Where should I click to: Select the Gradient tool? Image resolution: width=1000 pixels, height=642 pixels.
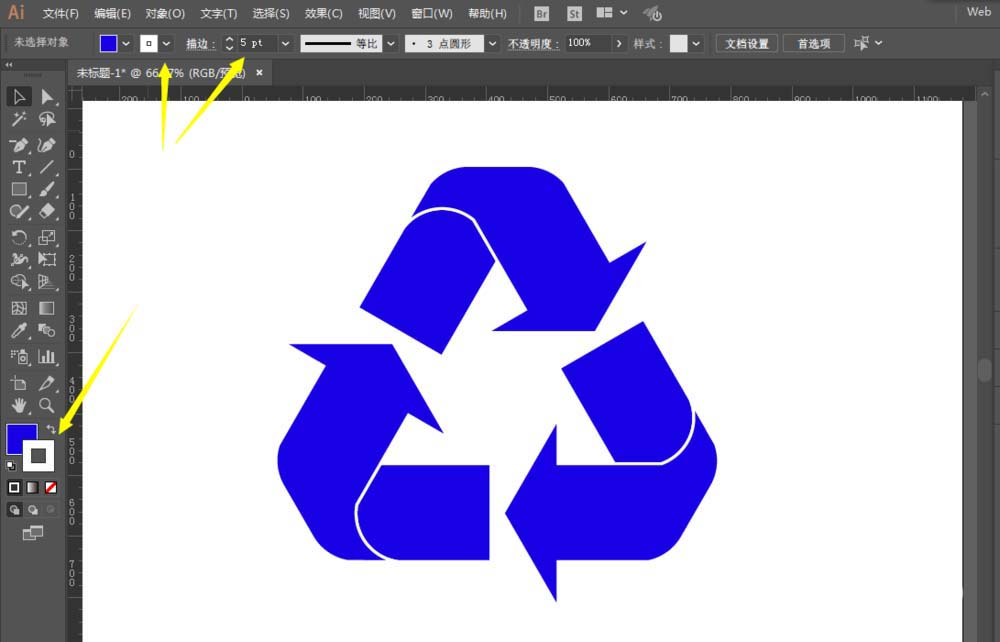[x=47, y=309]
